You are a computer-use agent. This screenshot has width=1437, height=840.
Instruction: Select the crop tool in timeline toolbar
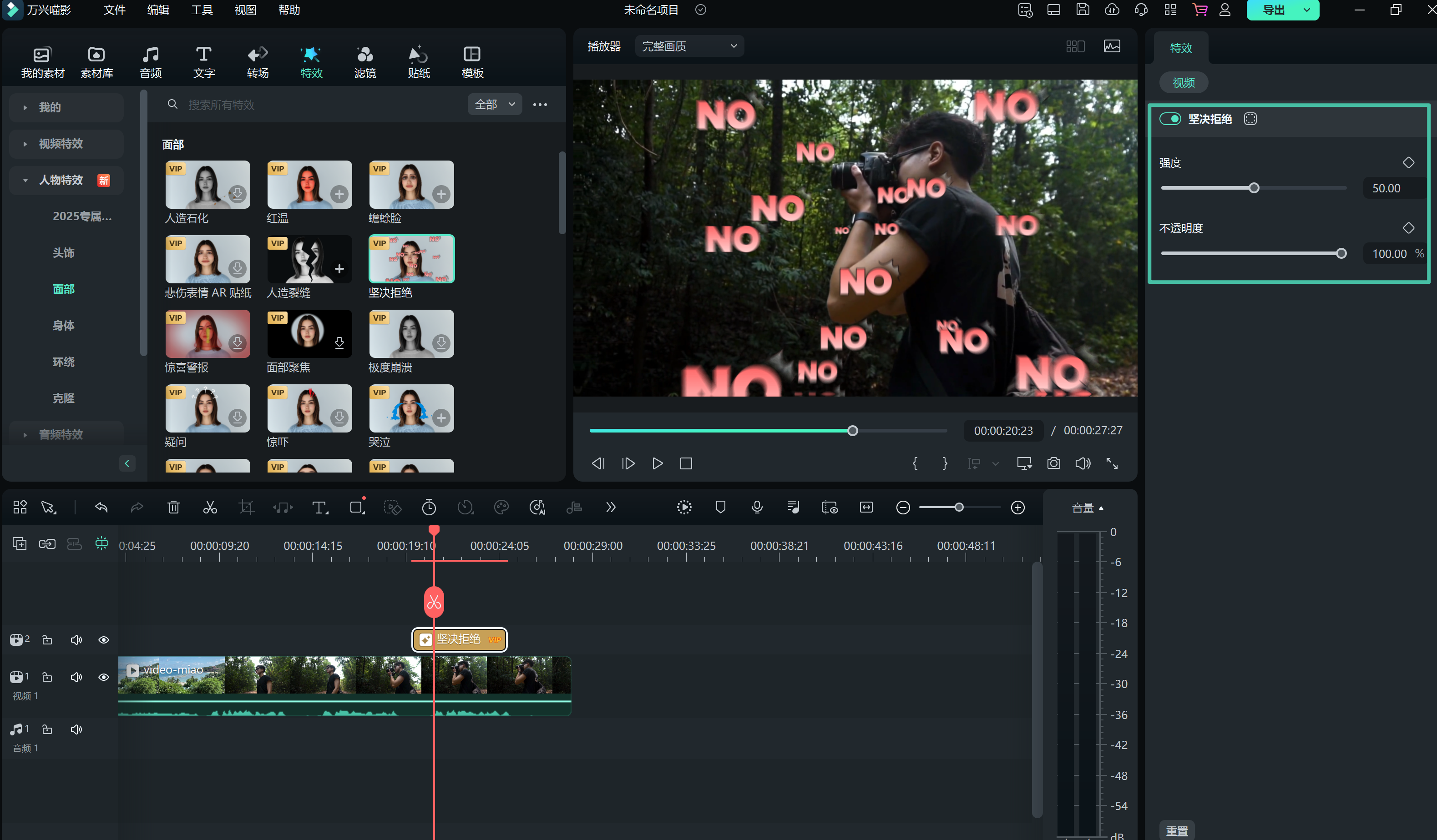[x=246, y=507]
